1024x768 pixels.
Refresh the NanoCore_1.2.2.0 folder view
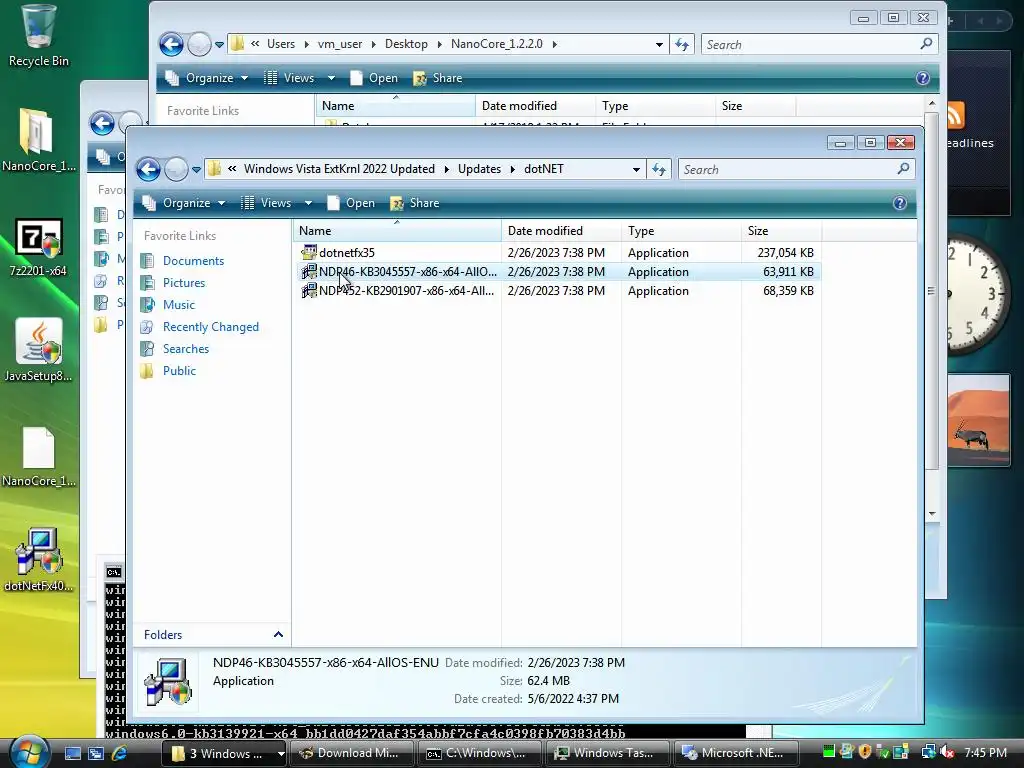point(682,44)
